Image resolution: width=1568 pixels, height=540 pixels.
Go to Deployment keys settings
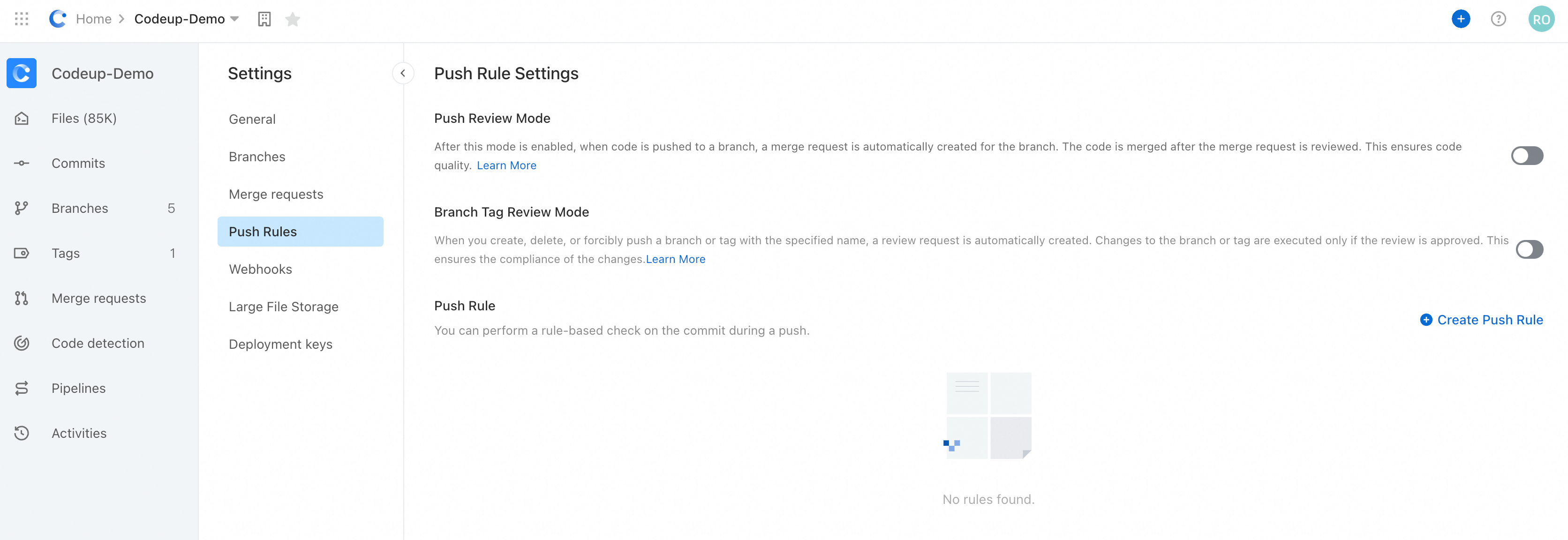click(280, 345)
